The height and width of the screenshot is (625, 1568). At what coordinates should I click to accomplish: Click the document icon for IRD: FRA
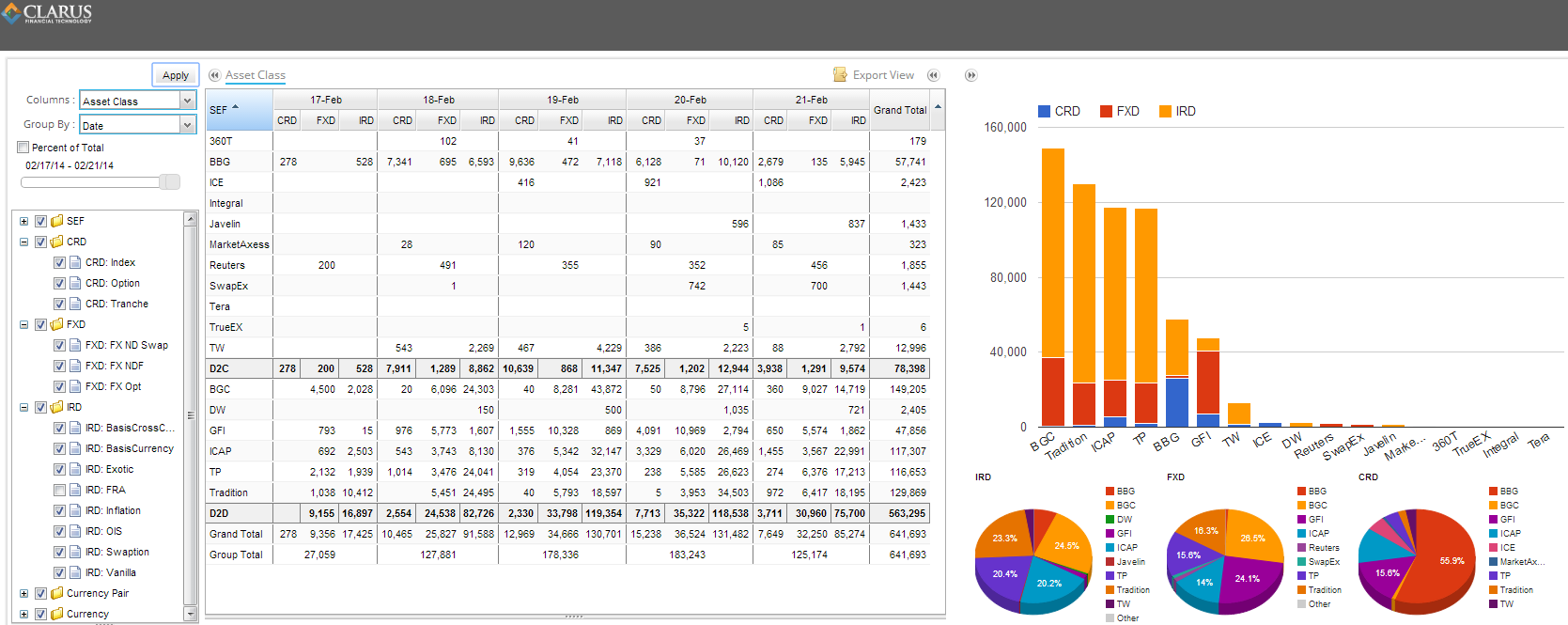pos(75,490)
